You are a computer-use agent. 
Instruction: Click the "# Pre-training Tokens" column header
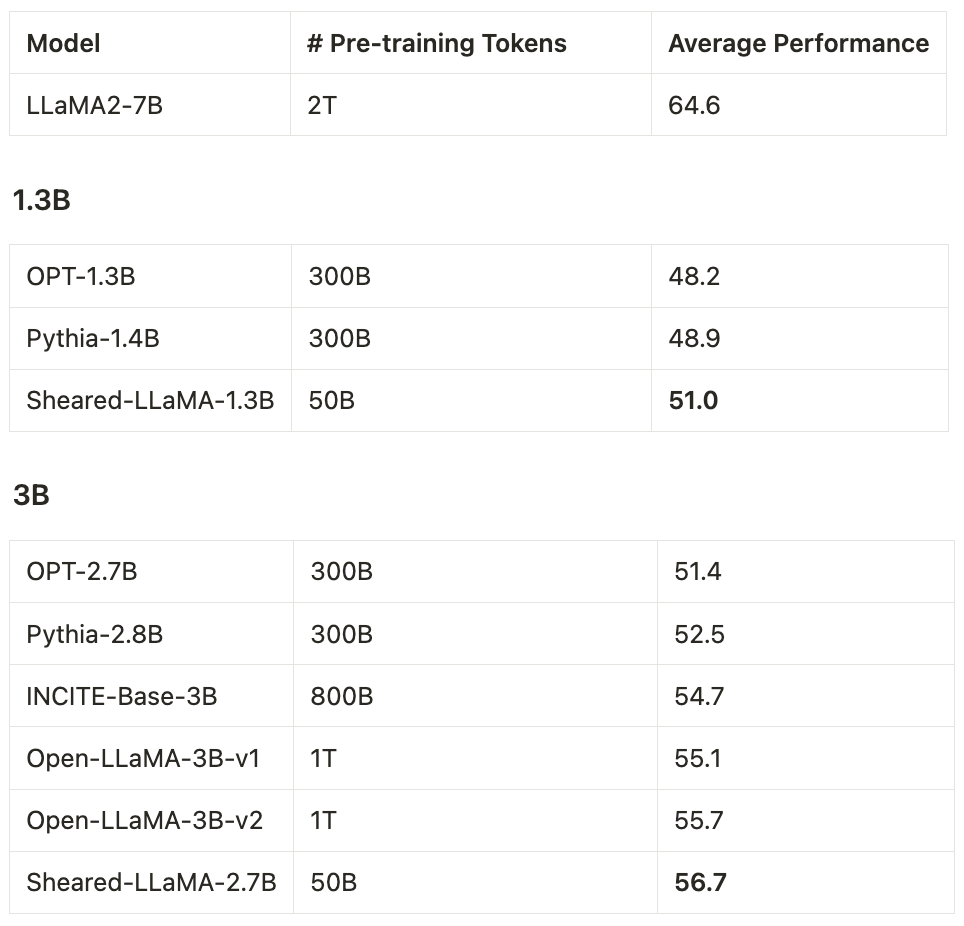[436, 44]
